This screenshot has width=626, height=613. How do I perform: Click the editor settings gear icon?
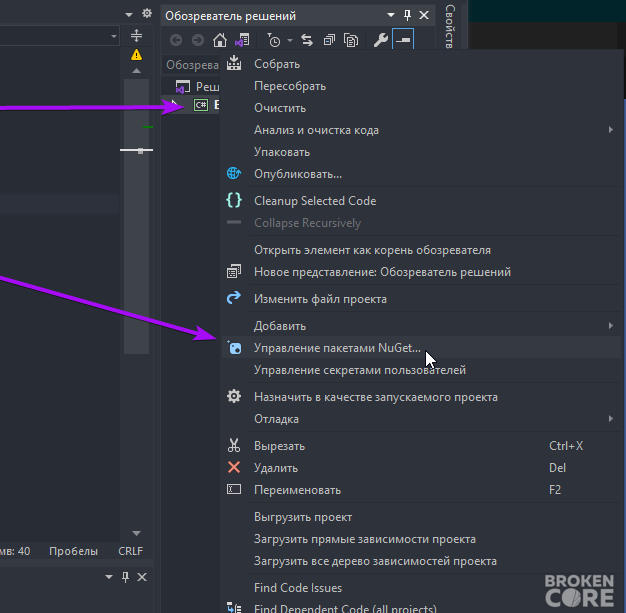(147, 14)
